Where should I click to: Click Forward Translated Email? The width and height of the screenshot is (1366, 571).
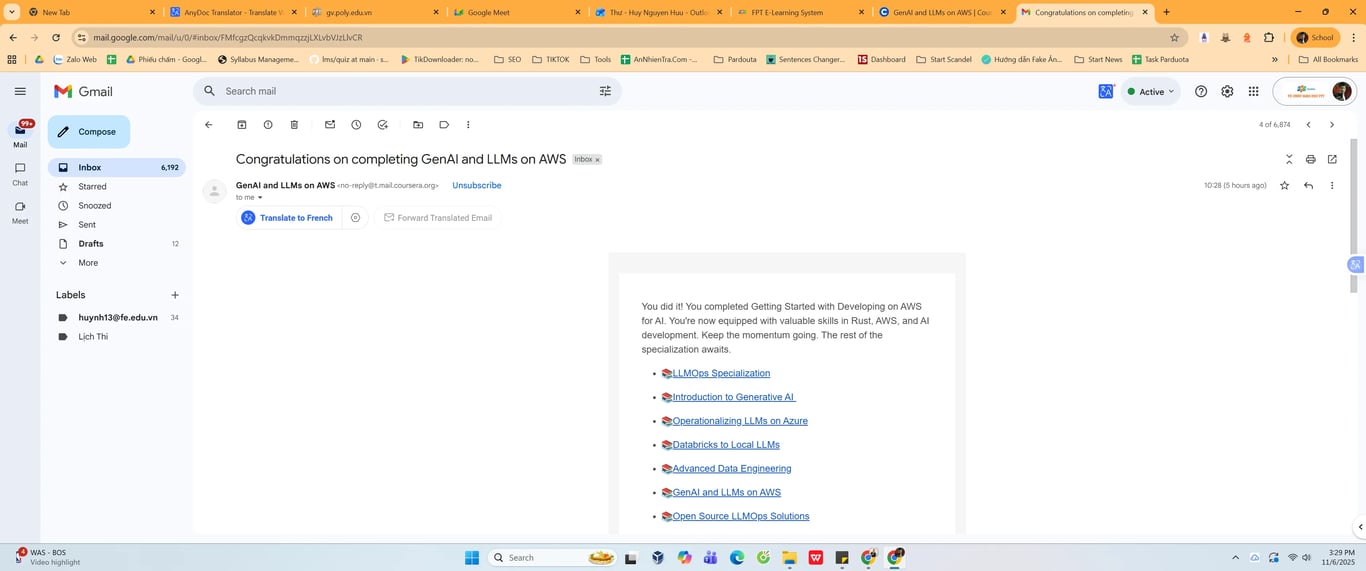click(x=438, y=217)
